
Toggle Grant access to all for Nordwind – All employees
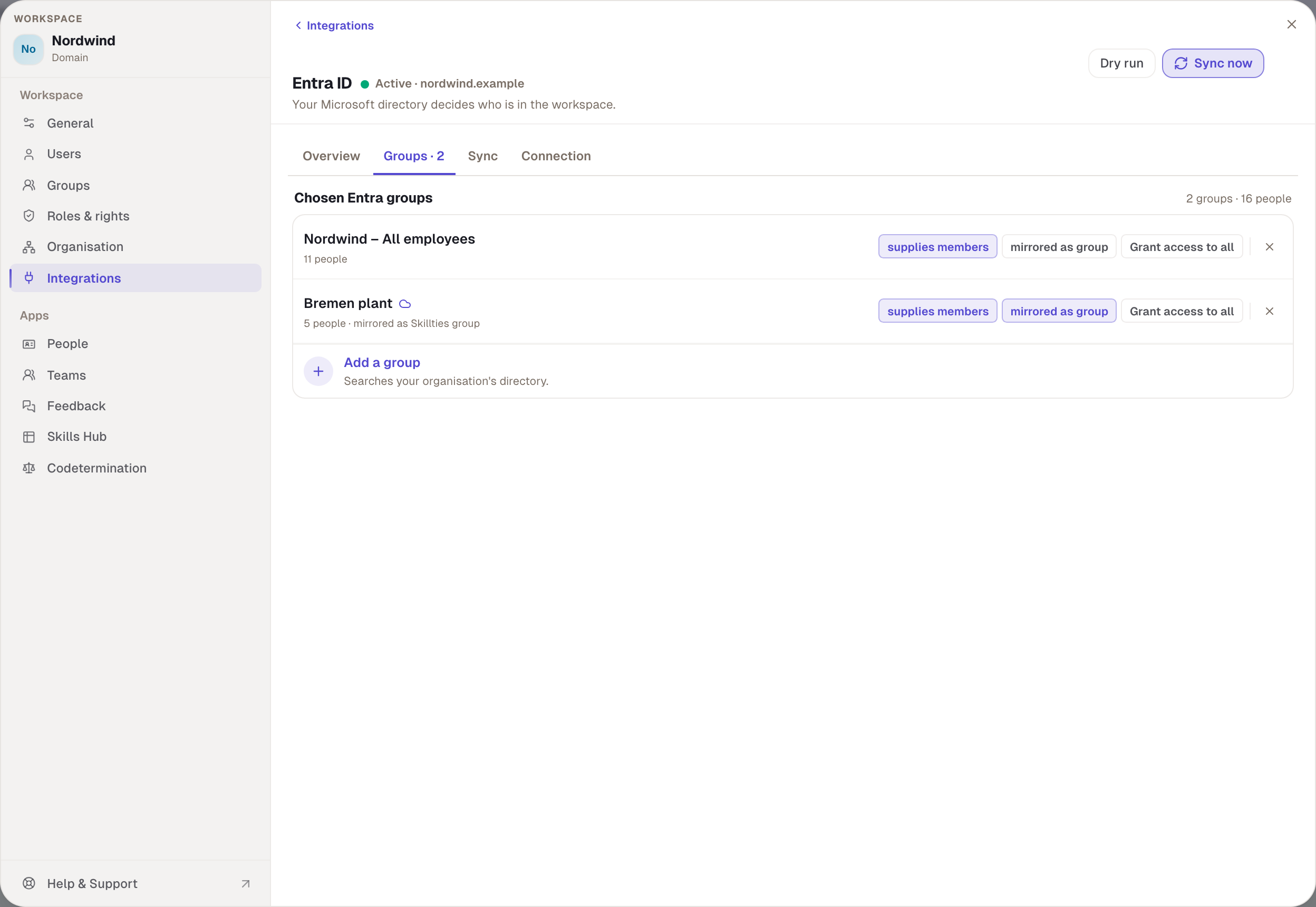pos(1182,247)
